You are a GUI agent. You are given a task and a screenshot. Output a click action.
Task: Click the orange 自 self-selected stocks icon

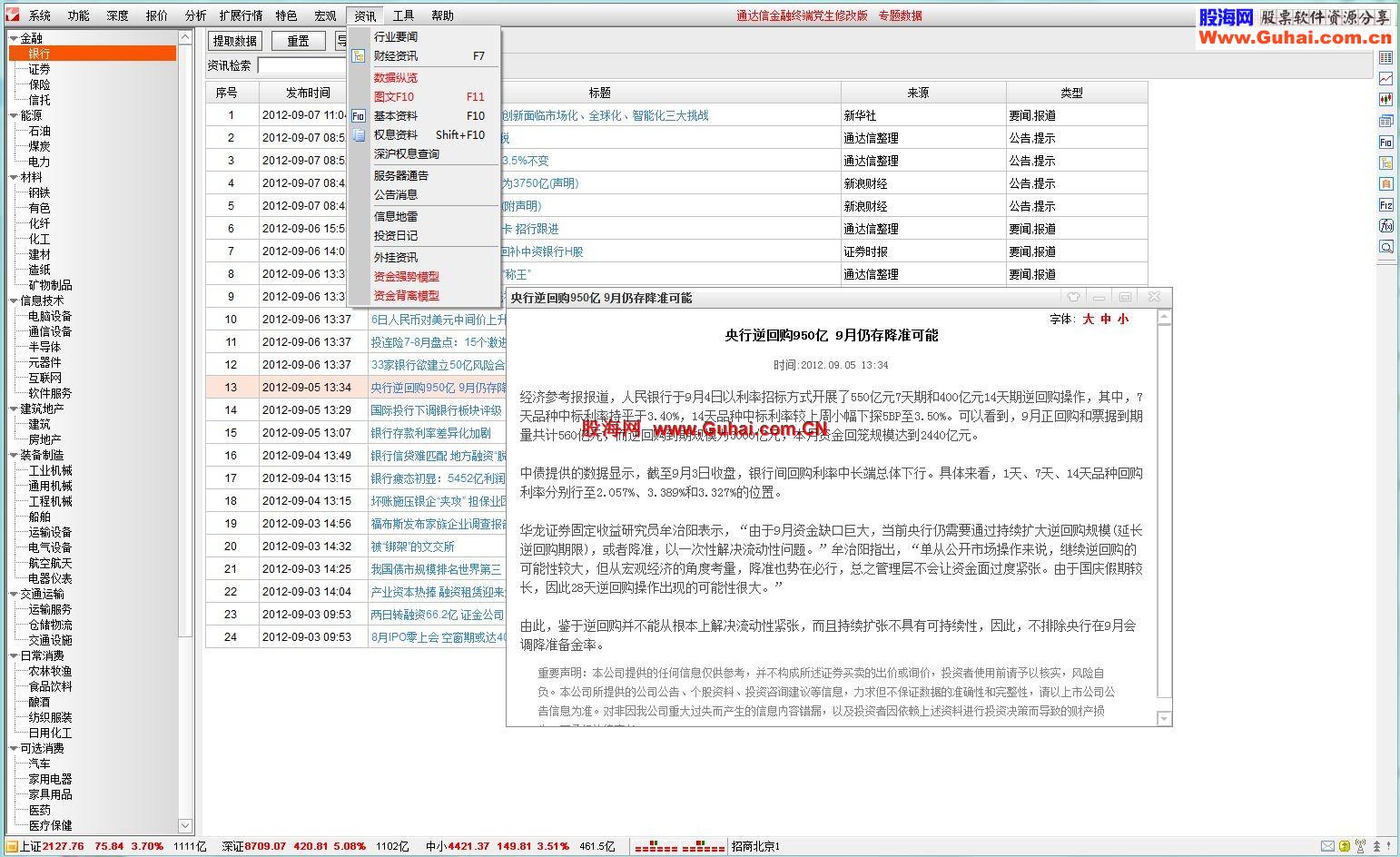click(1385, 183)
